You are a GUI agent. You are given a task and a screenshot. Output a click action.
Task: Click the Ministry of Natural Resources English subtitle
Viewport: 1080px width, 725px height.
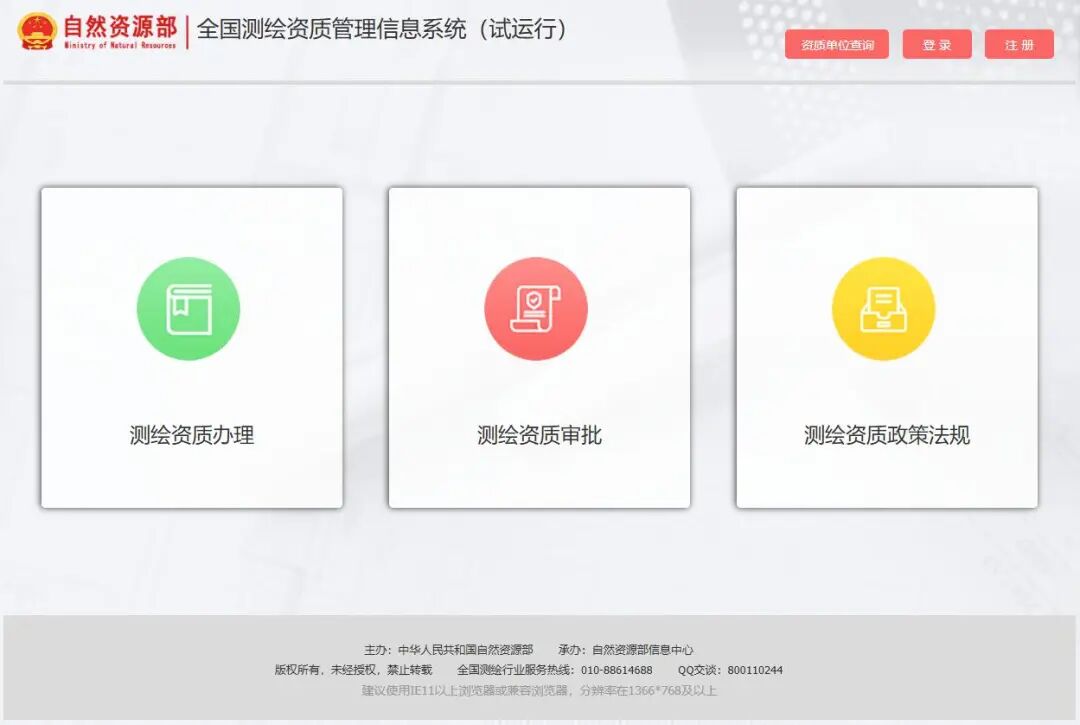[120, 45]
